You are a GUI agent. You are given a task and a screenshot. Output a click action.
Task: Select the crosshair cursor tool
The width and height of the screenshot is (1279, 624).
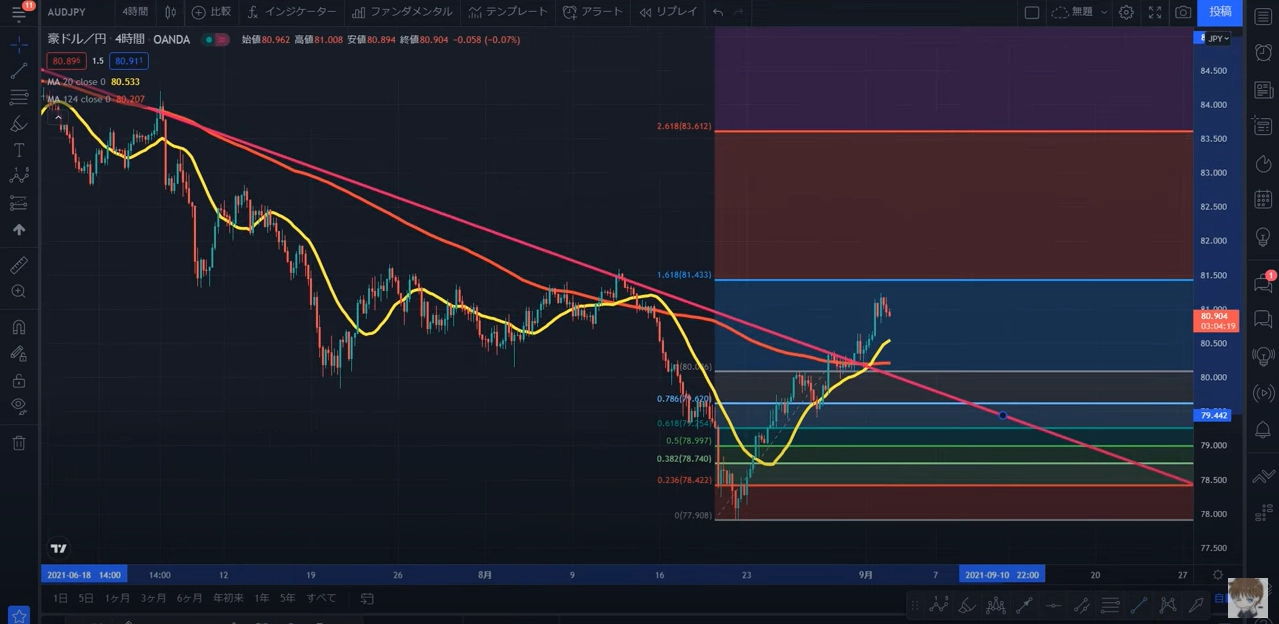click(x=19, y=45)
